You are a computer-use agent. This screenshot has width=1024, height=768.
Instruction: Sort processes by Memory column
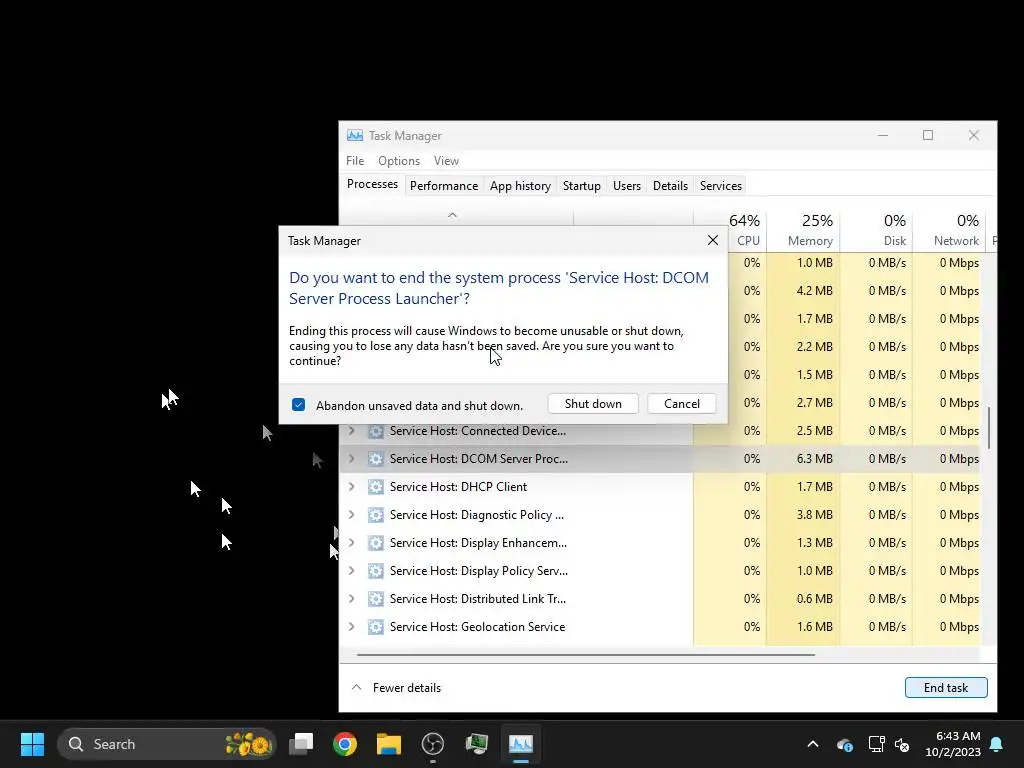pos(803,231)
